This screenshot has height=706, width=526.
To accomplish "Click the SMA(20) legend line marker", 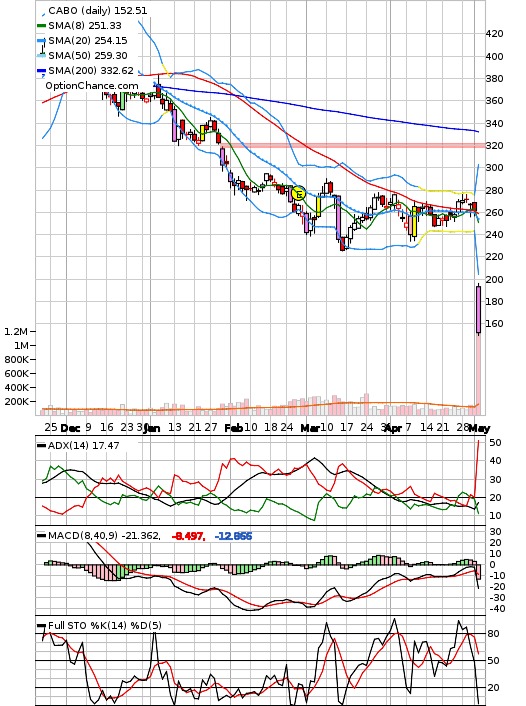I will [x=41, y=41].
